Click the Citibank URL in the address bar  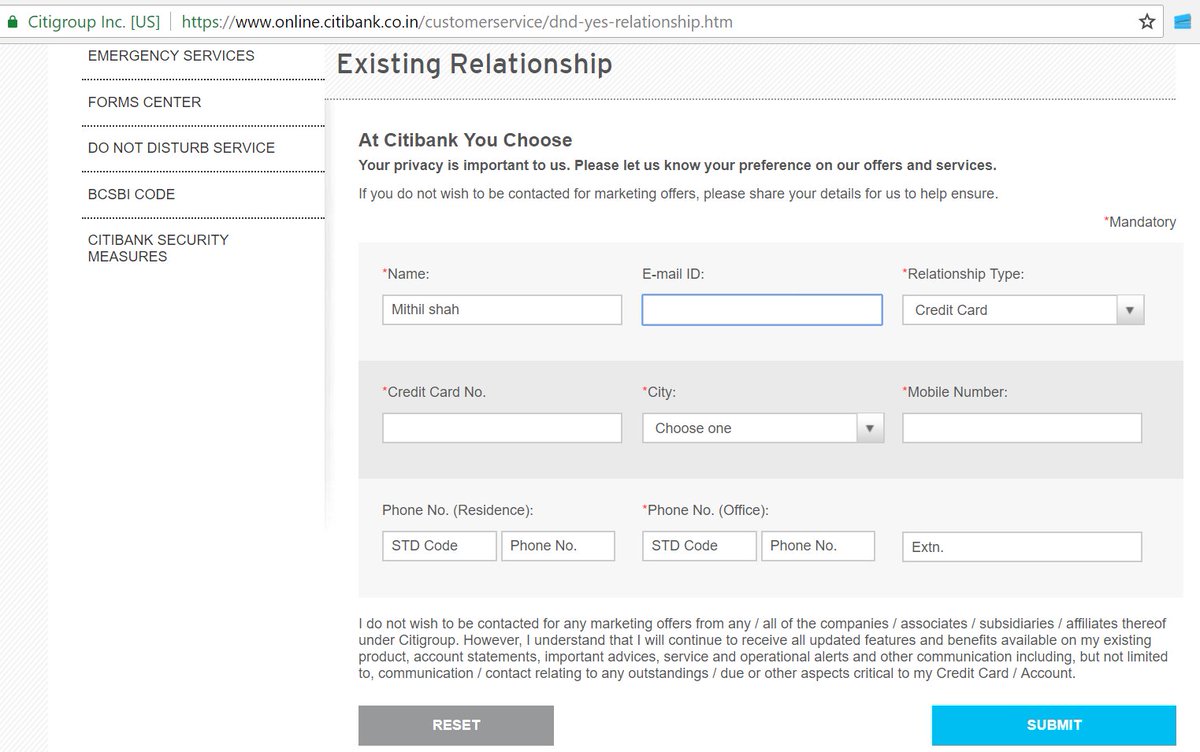point(457,21)
